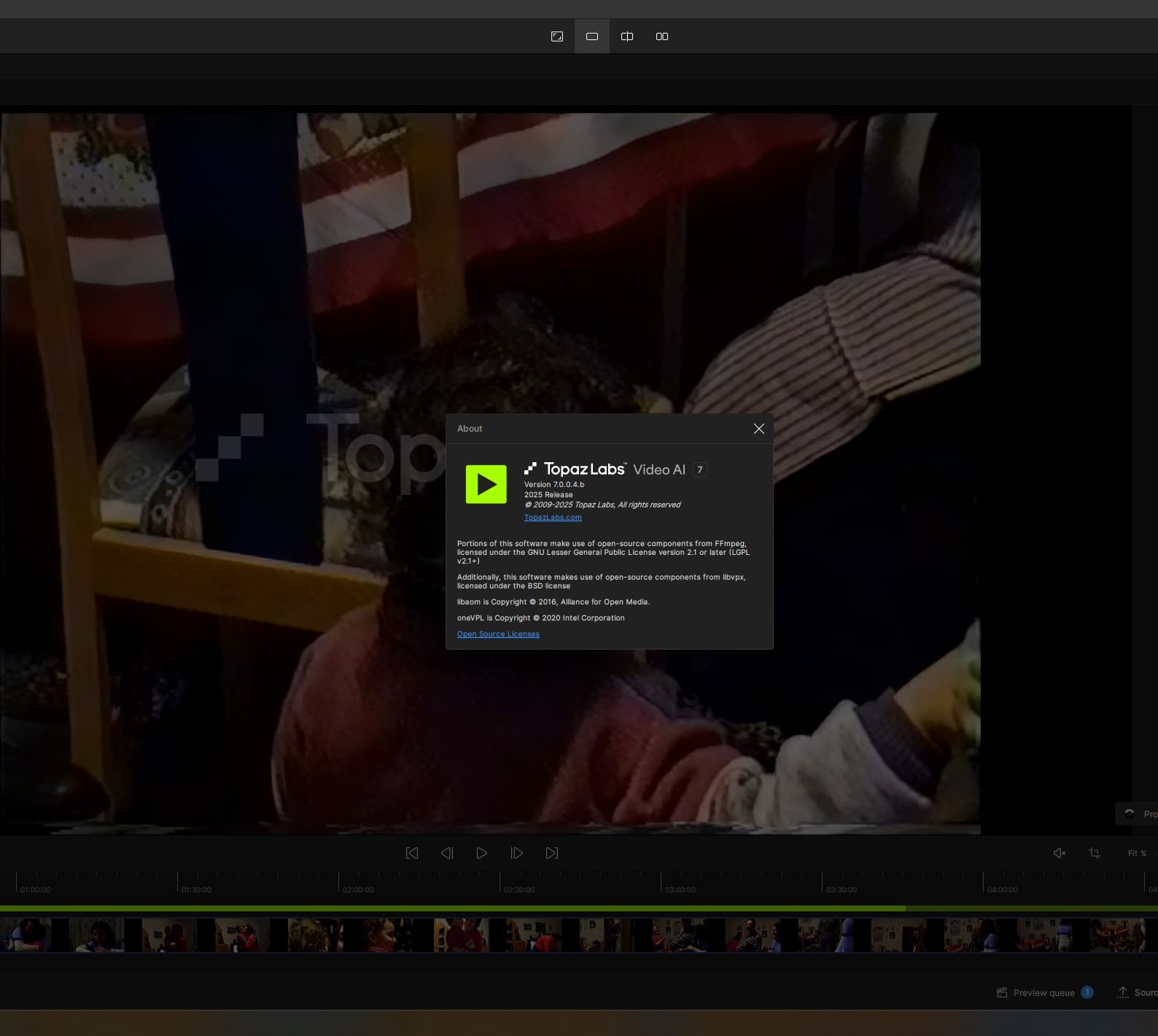The width and height of the screenshot is (1158, 1036).
Task: Toggle the audio mute icon
Action: [x=1060, y=853]
